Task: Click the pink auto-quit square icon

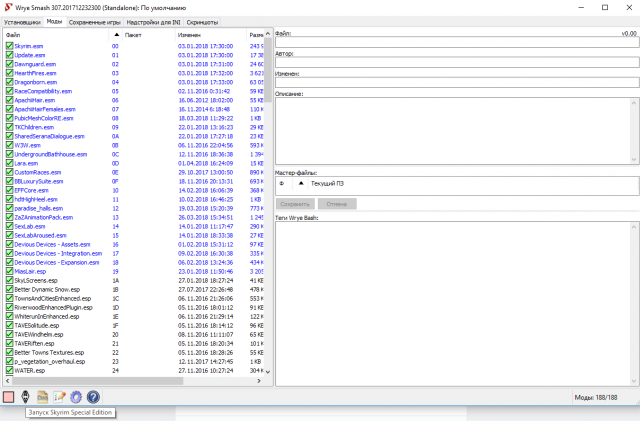Action: [x=8, y=397]
